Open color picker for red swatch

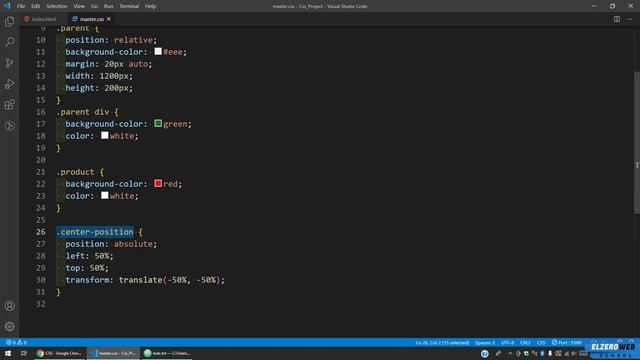158,183
